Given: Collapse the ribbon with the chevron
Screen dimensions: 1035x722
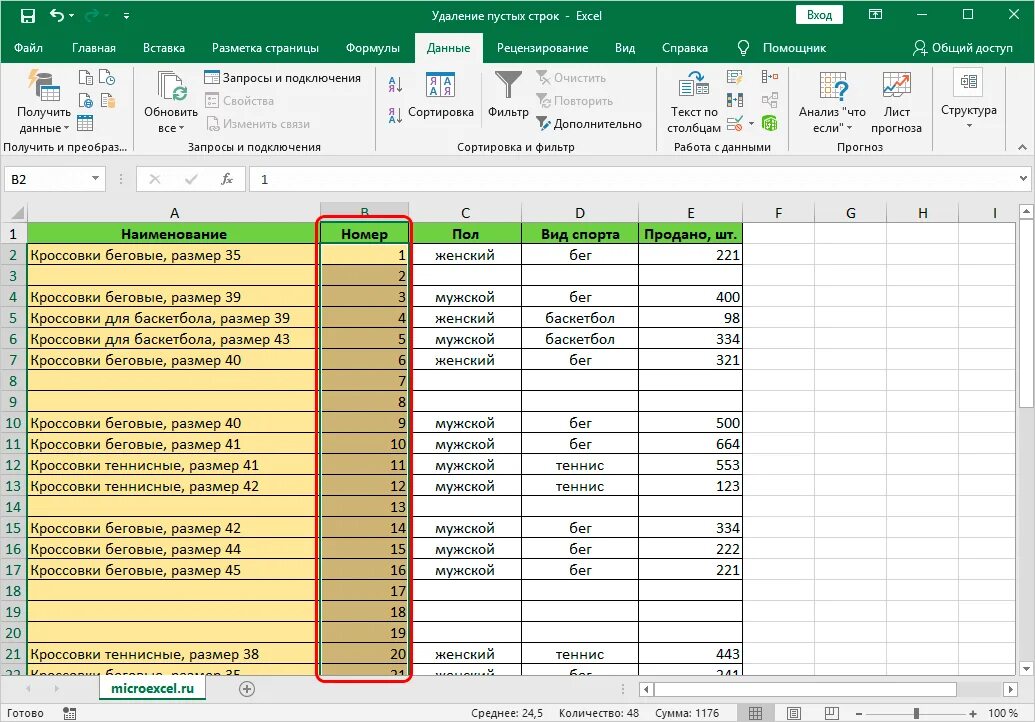Looking at the screenshot, I should [x=1022, y=147].
